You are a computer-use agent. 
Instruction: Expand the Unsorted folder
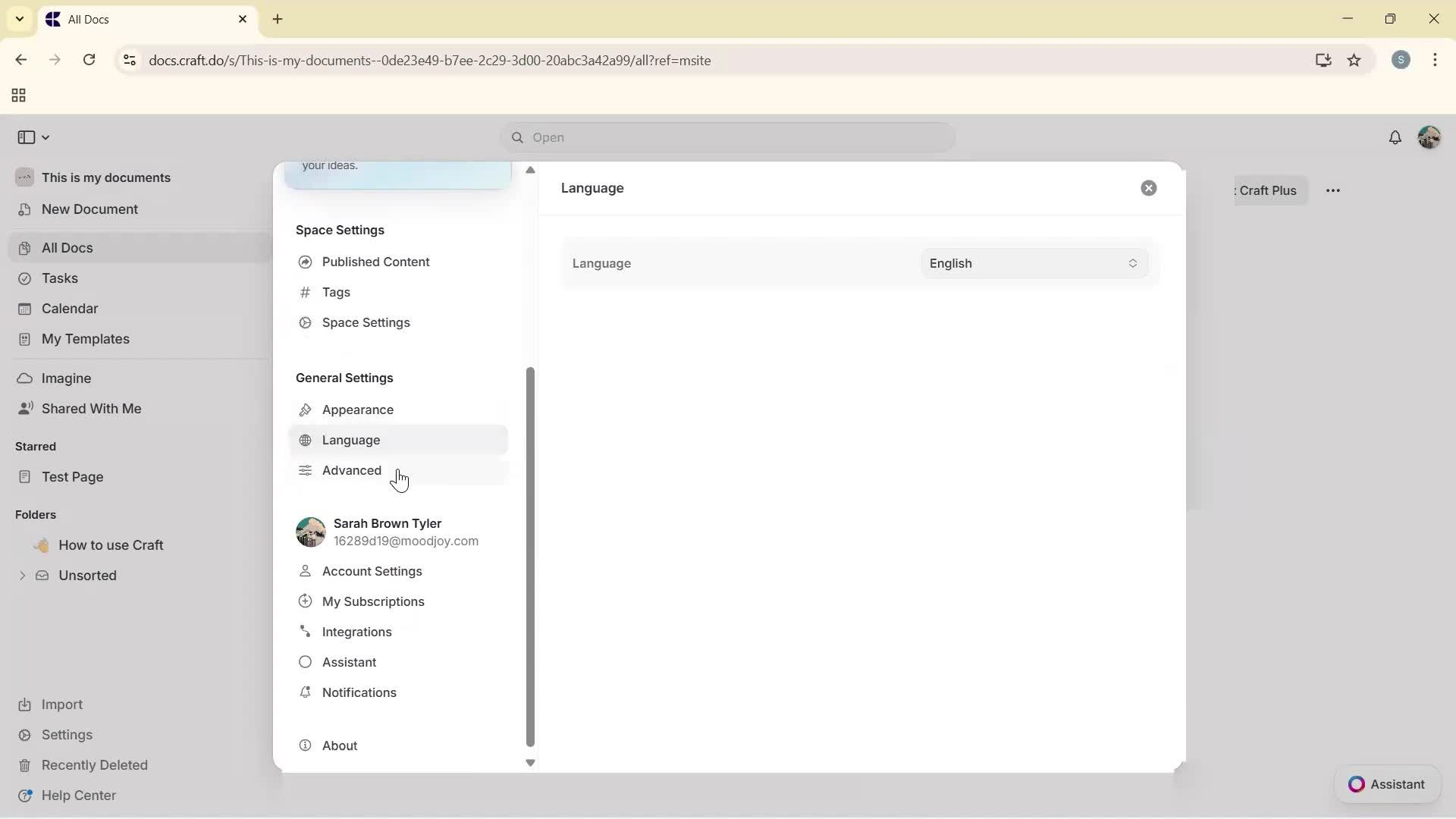[x=23, y=576]
